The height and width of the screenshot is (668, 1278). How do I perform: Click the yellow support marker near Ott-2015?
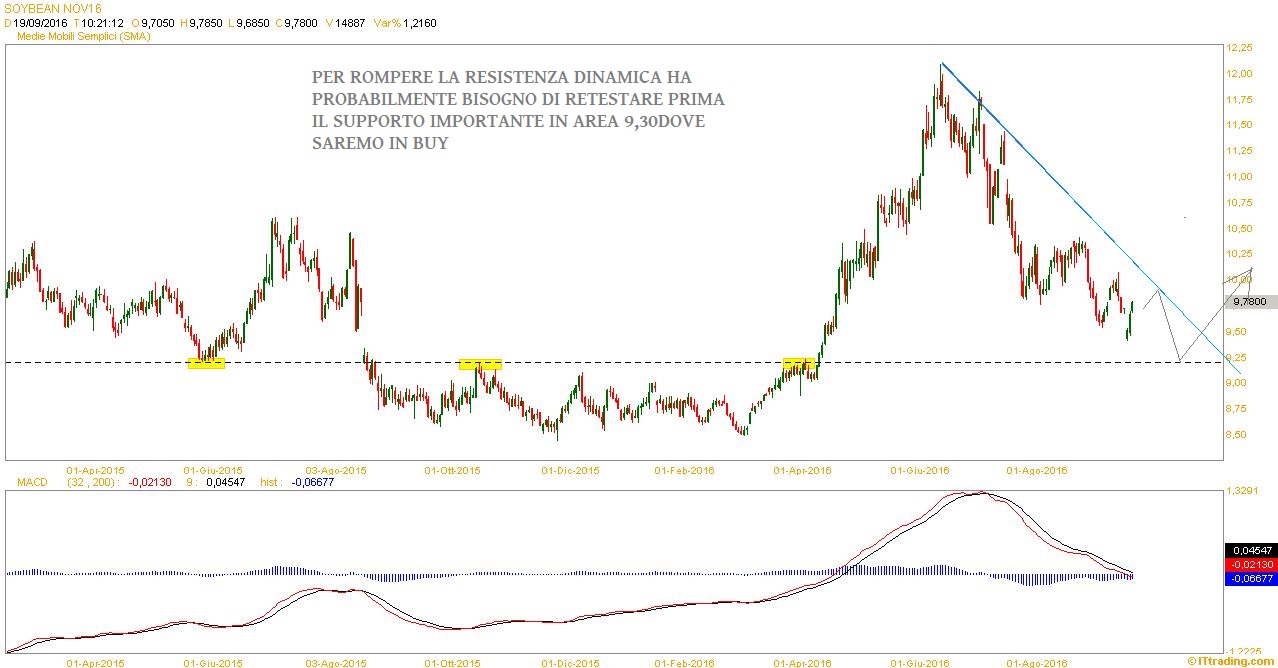pos(480,364)
